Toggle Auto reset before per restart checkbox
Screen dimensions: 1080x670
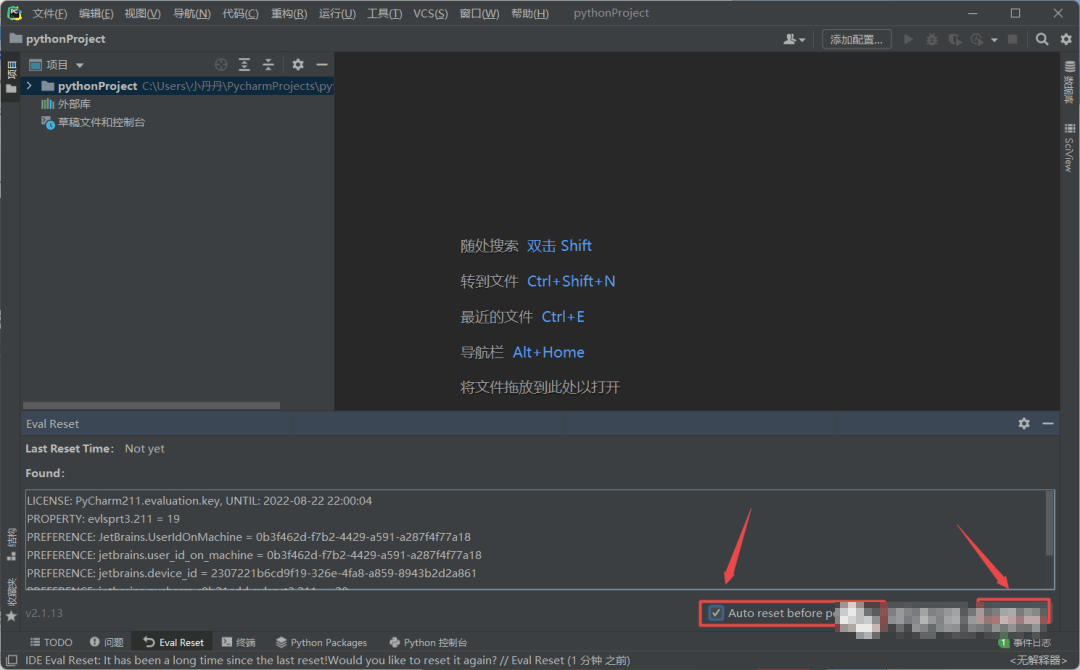coord(716,613)
